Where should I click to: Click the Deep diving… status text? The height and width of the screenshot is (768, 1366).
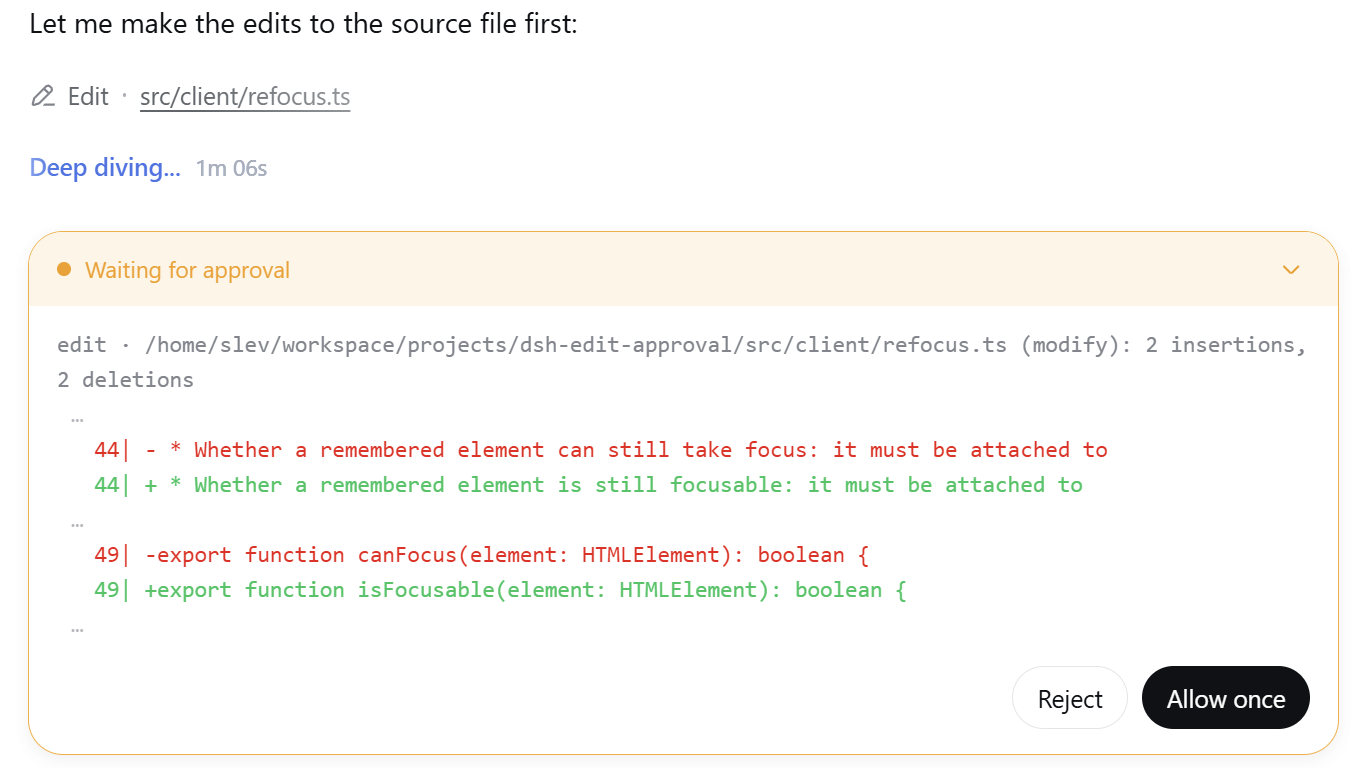pyautogui.click(x=105, y=168)
